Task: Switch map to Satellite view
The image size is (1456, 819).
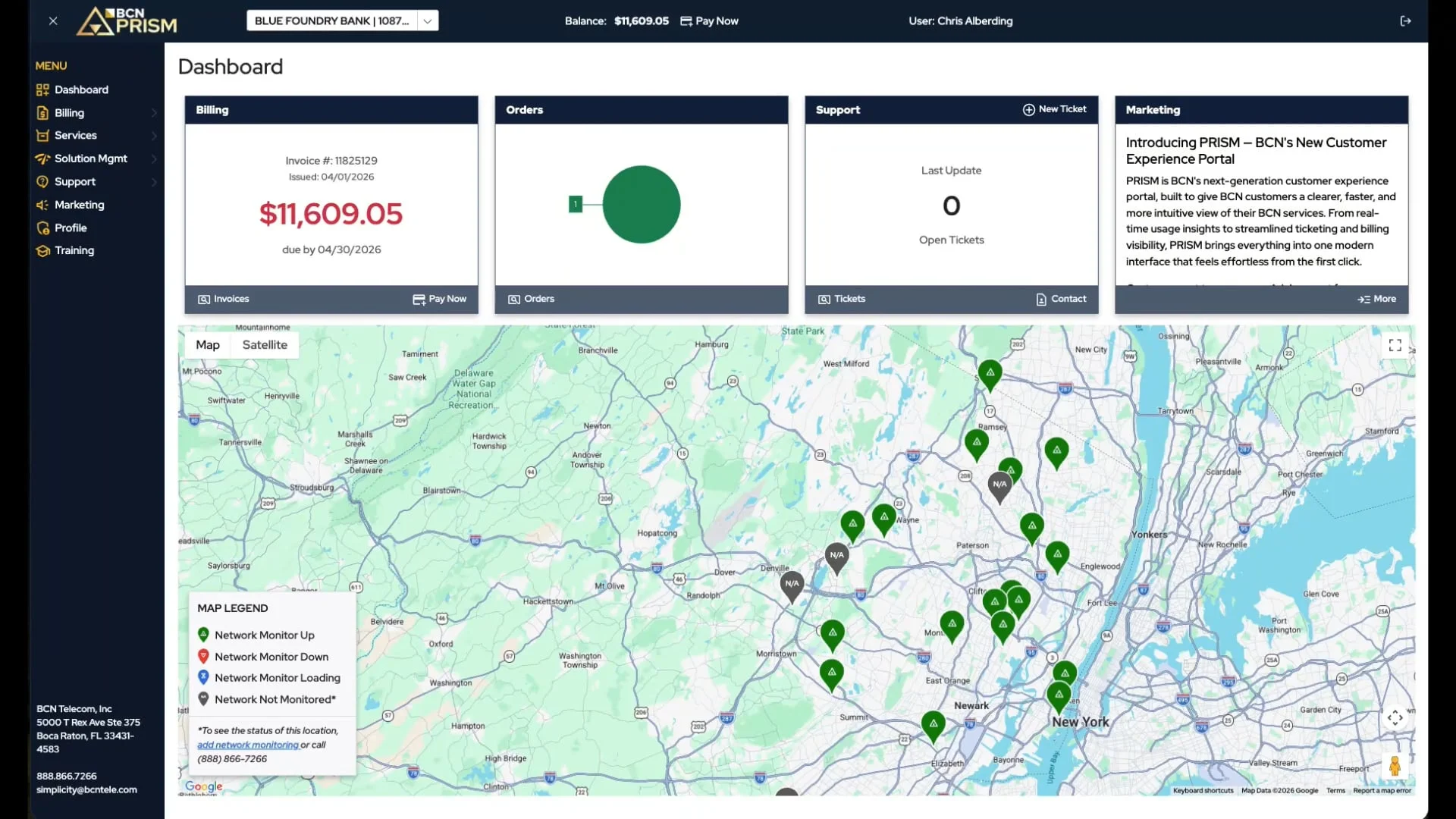Action: 265,345
